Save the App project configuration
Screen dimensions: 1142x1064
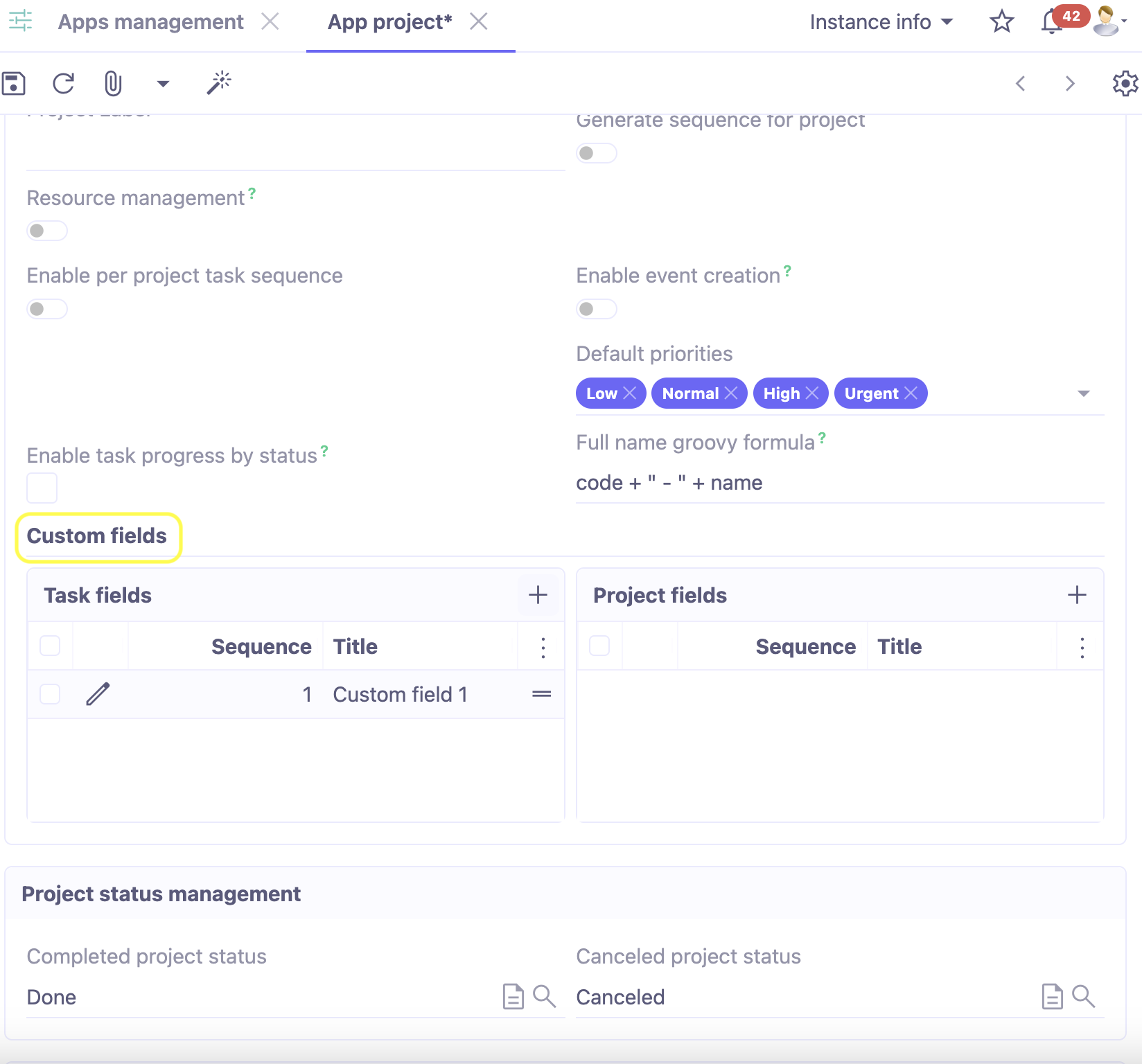[14, 83]
